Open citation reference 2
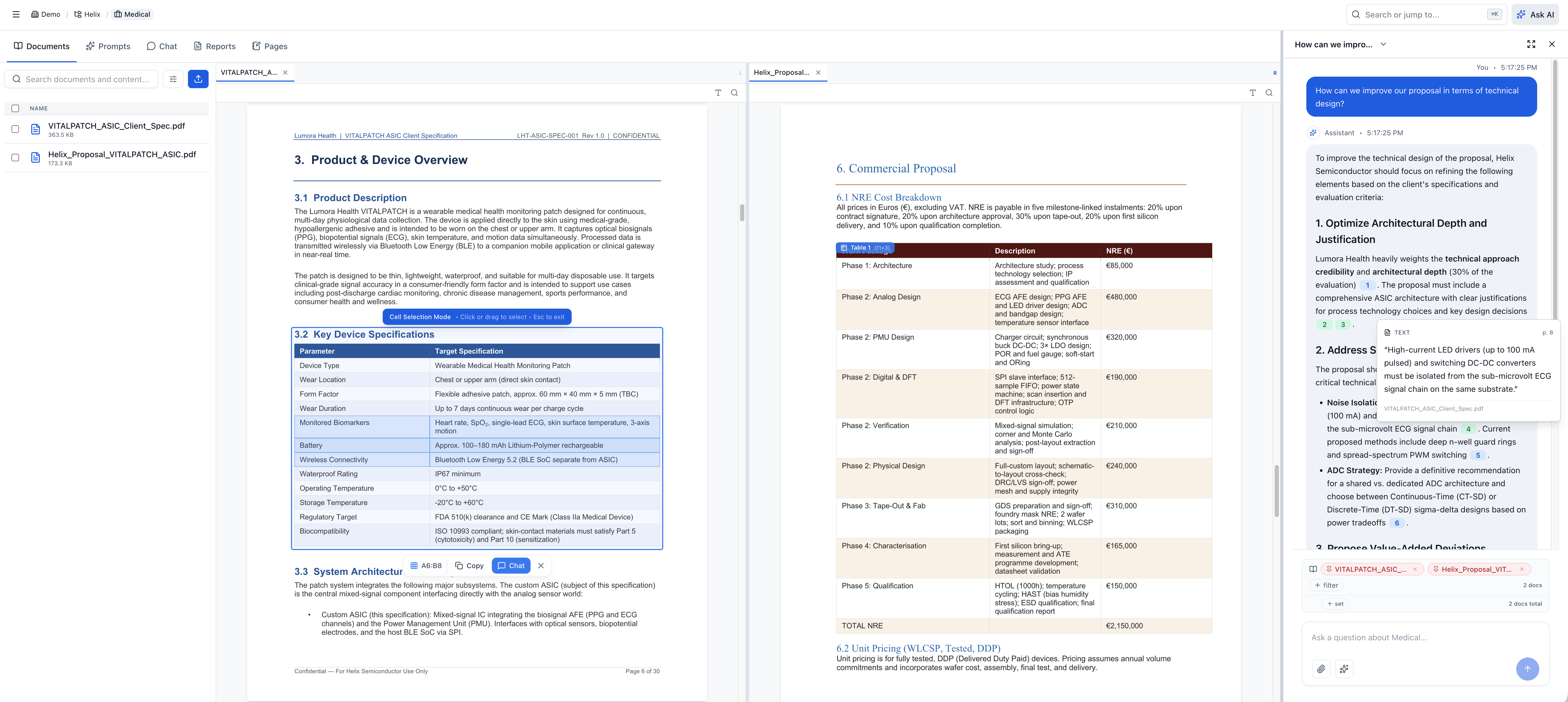This screenshot has width=1568, height=702. (1325, 325)
